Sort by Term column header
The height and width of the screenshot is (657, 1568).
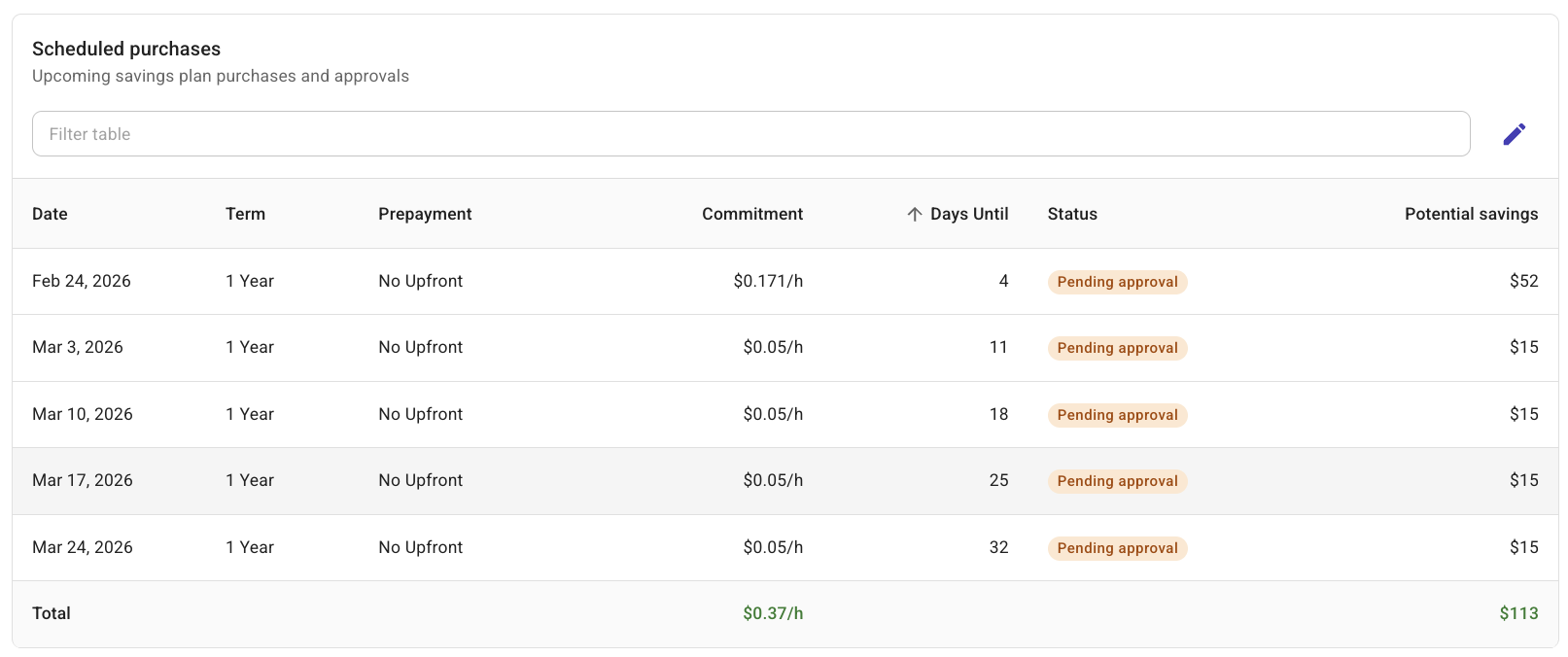[245, 214]
